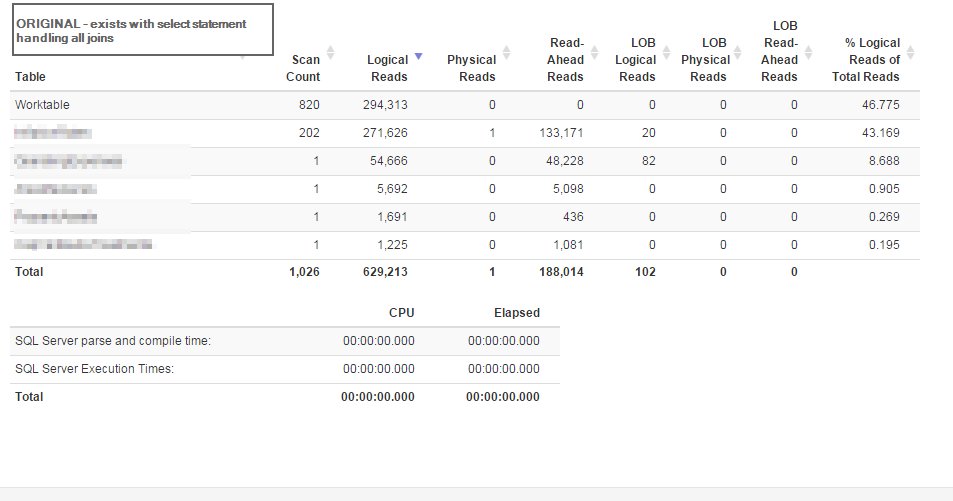Click the SQL Server Execution Times row
Viewport: 953px width, 501px height.
[x=95, y=369]
